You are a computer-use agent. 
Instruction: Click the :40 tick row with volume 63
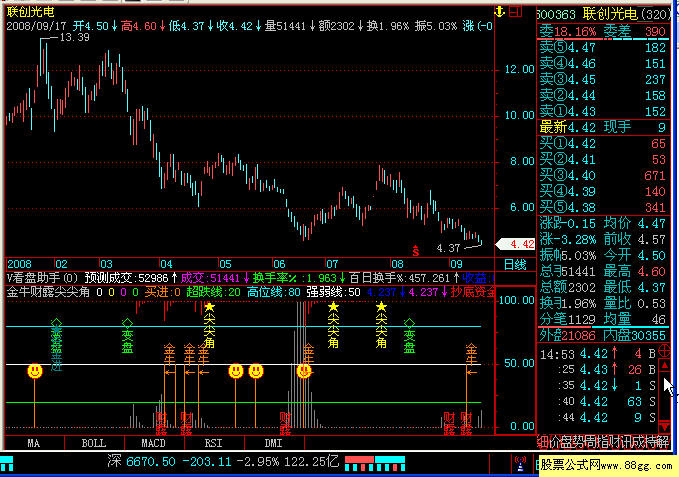pos(598,402)
